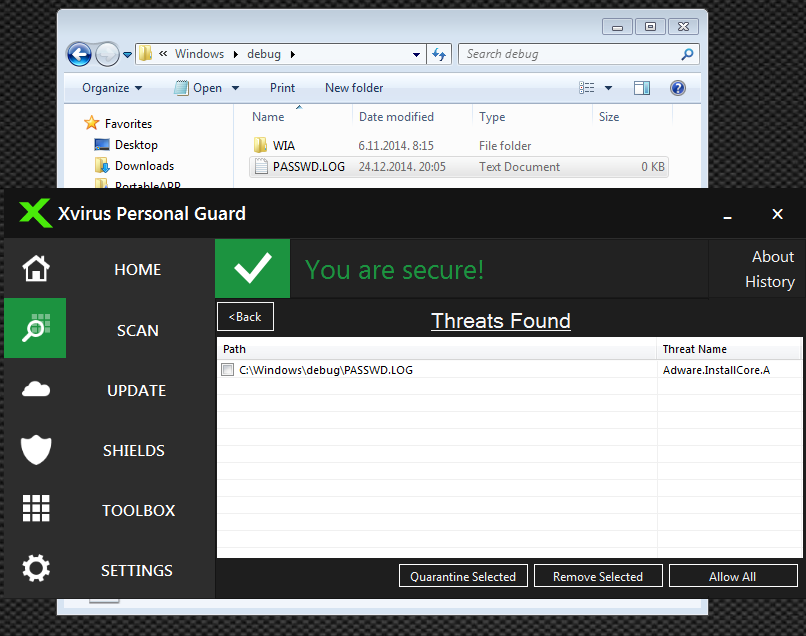Screen dimensions: 806x636
Task: Check the PASSWD.LOG threat checkbox
Action: point(228,370)
